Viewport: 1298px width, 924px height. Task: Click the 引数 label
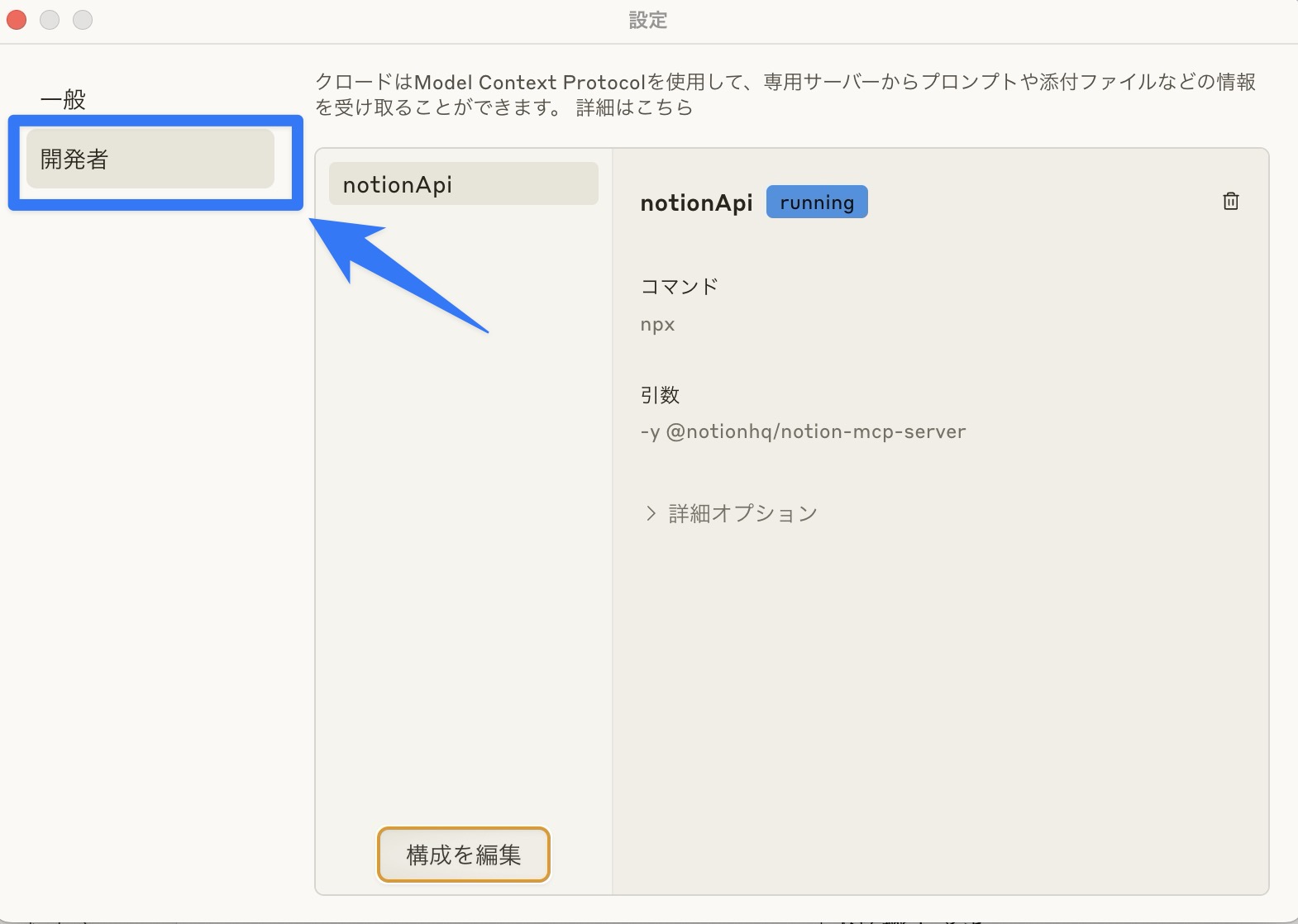click(660, 395)
